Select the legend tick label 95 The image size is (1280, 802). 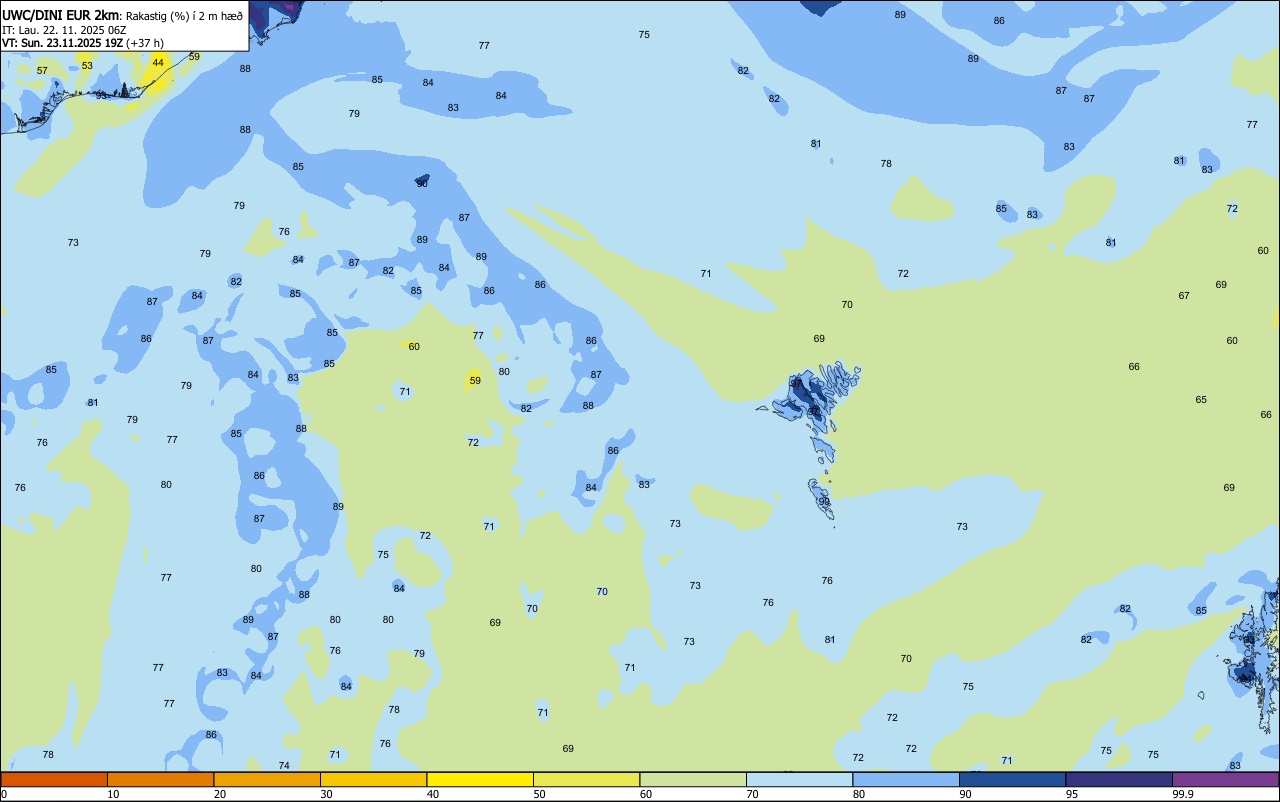click(1071, 794)
